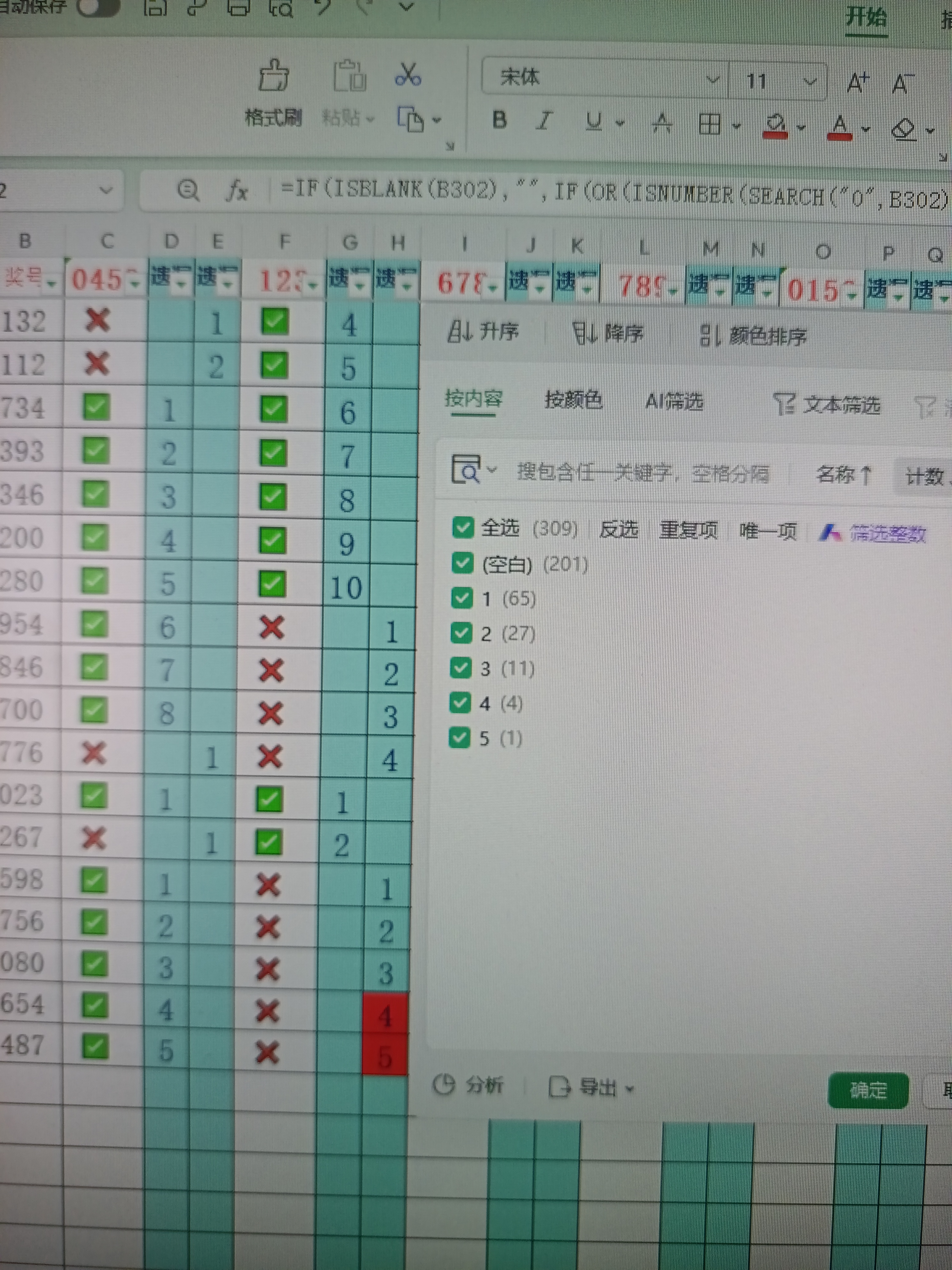Click the AI 筛选整数 smart filter link
952x1270 pixels.
point(872,533)
